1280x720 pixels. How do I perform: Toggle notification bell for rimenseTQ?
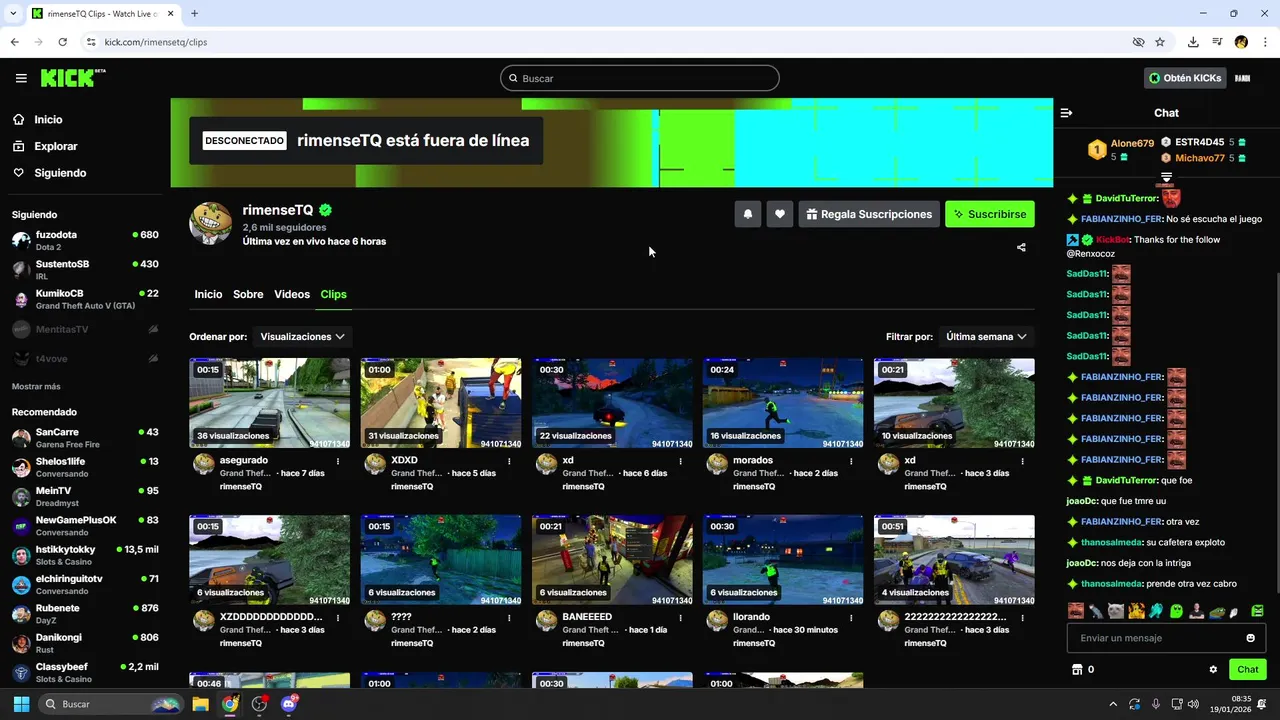(747, 214)
